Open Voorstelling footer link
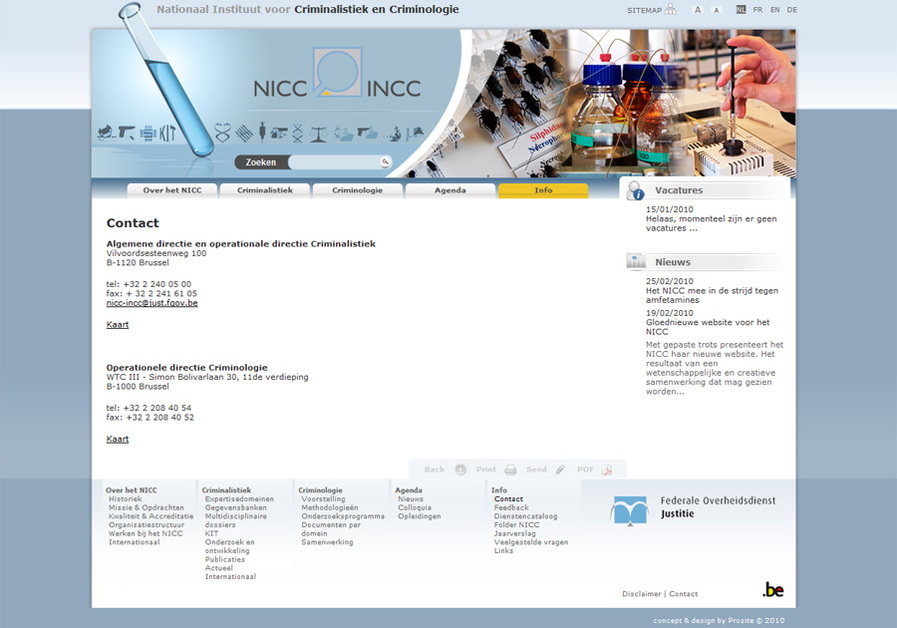 coord(323,499)
